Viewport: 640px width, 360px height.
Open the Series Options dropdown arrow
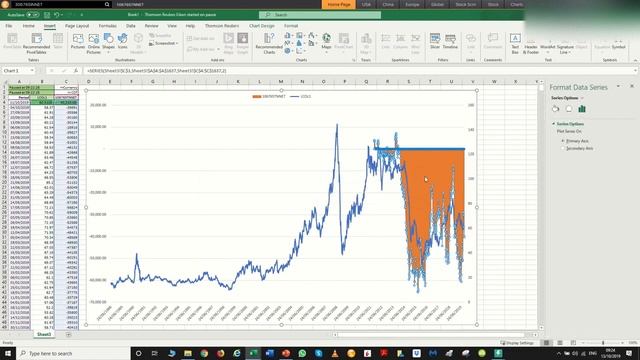[582, 98]
